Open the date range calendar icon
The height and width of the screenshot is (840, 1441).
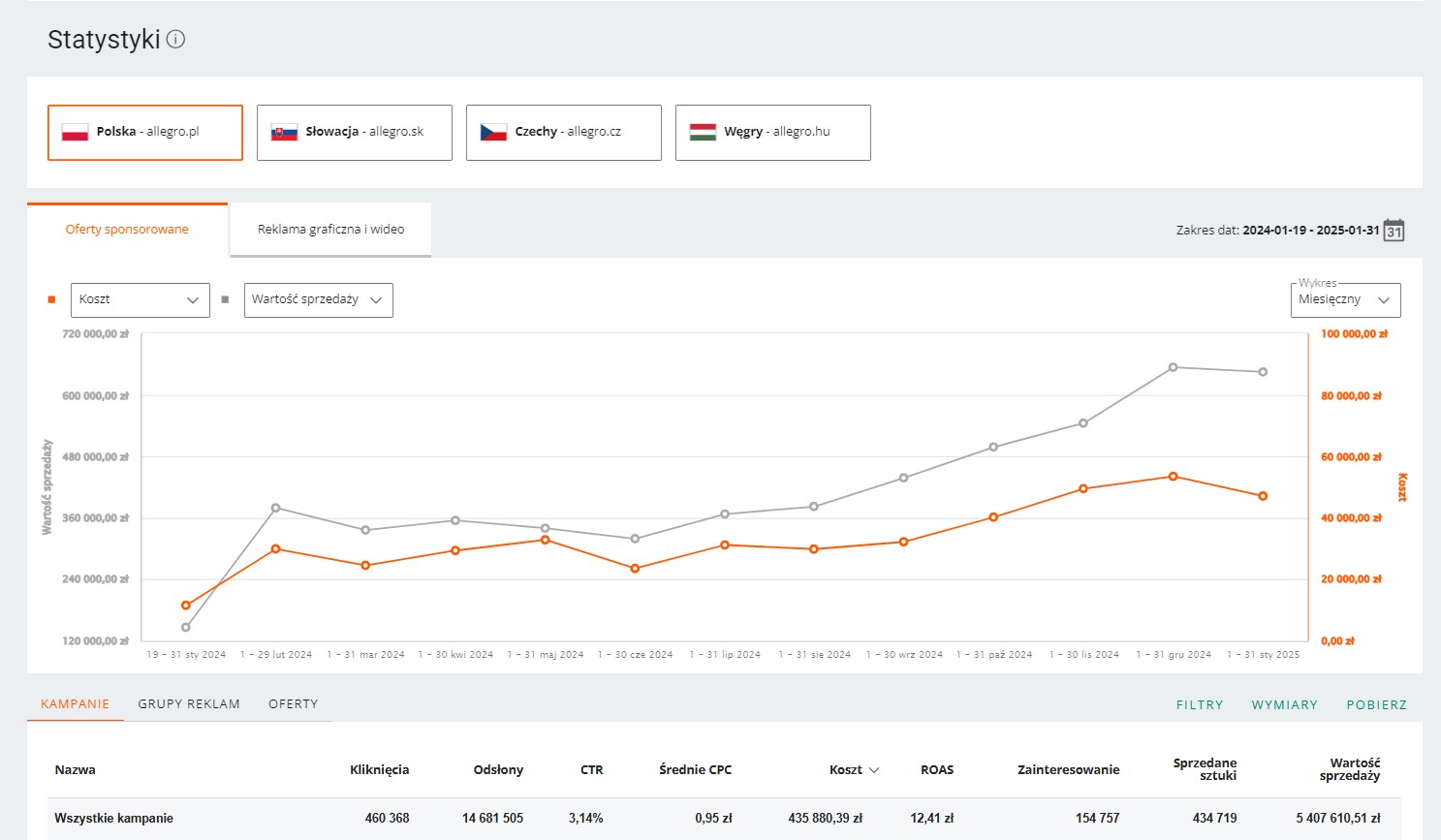coord(1394,231)
